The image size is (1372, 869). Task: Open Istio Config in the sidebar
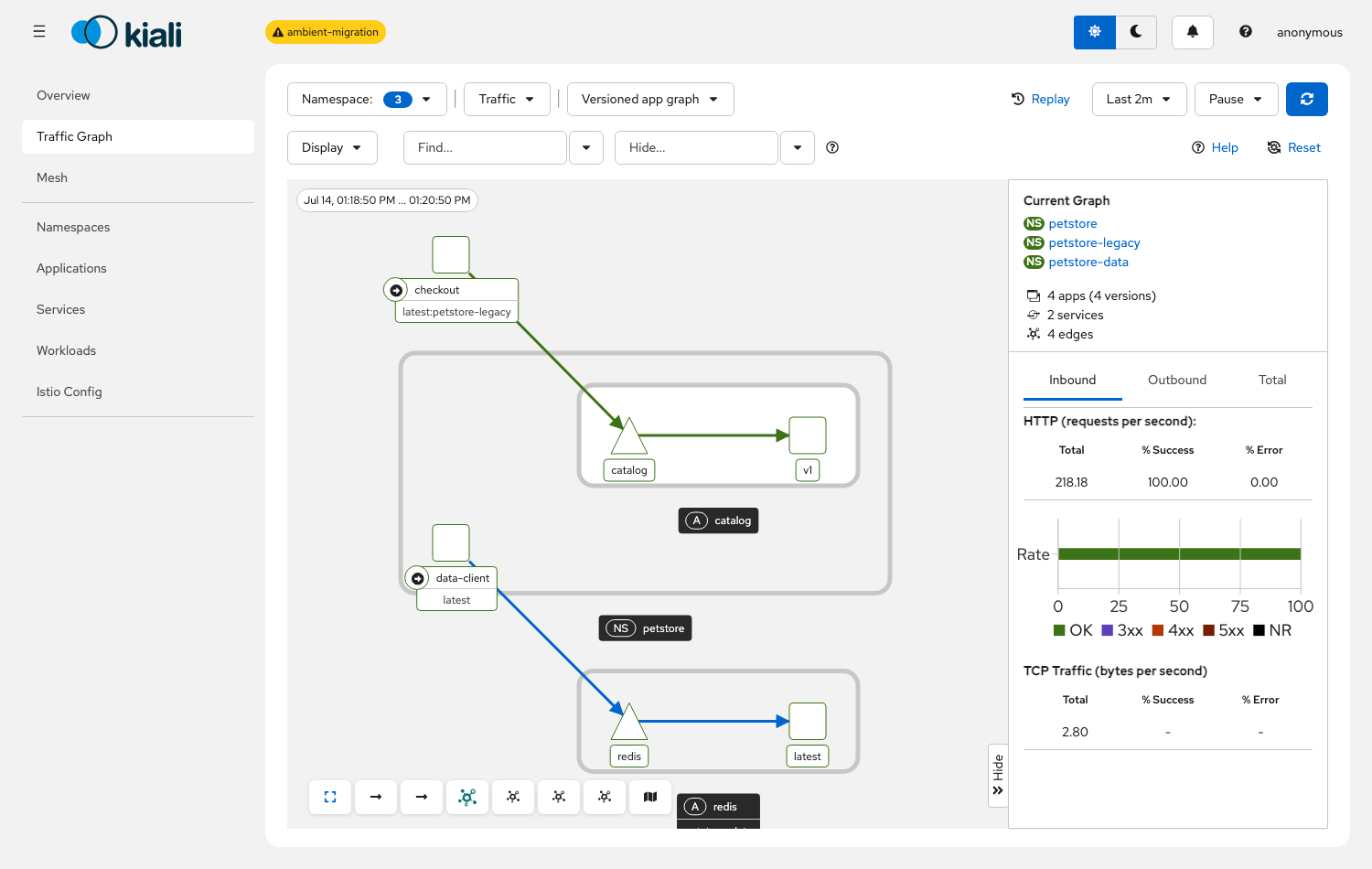point(138,392)
